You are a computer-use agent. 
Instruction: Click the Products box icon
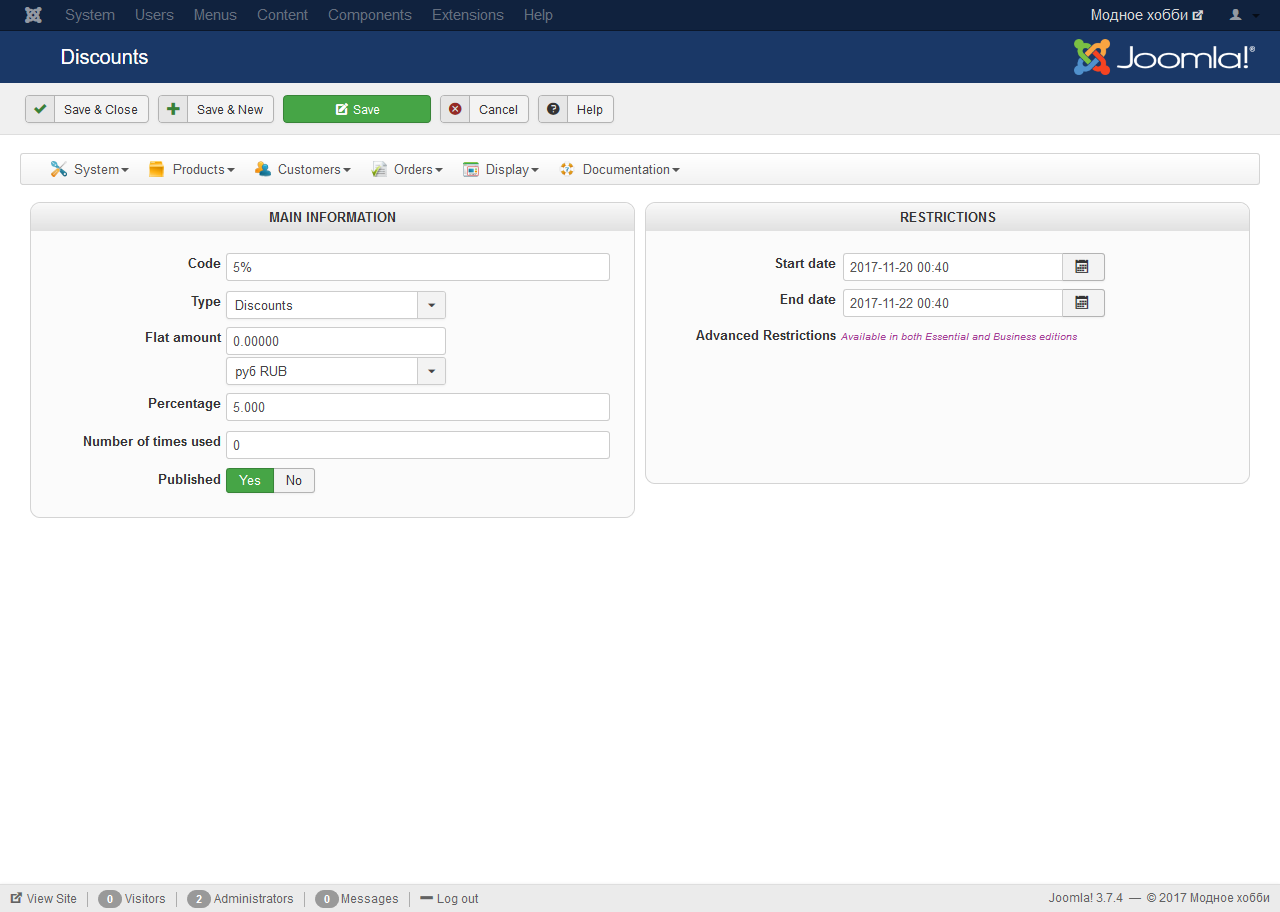[x=156, y=169]
